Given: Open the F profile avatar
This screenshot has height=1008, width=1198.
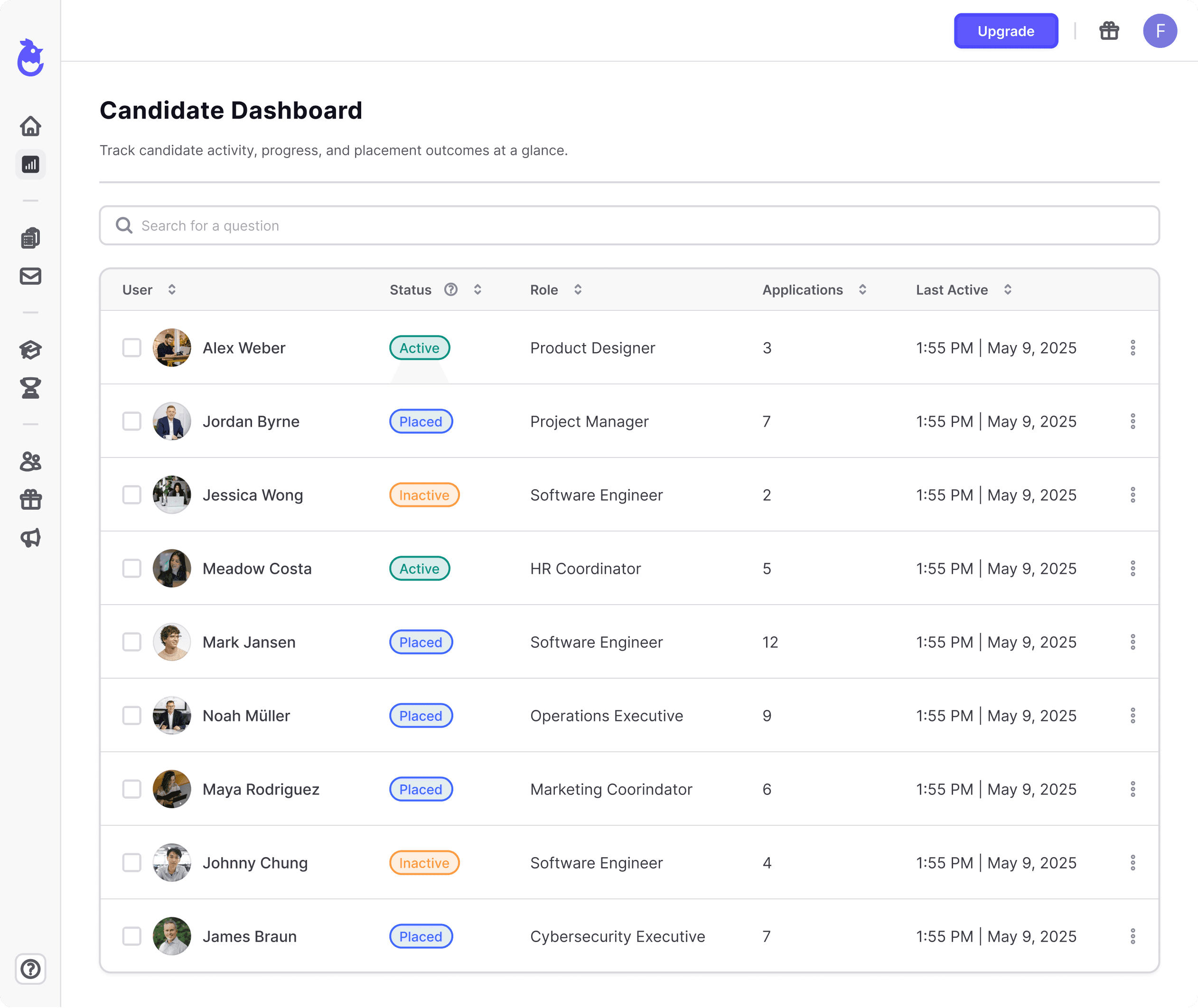Looking at the screenshot, I should point(1160,31).
